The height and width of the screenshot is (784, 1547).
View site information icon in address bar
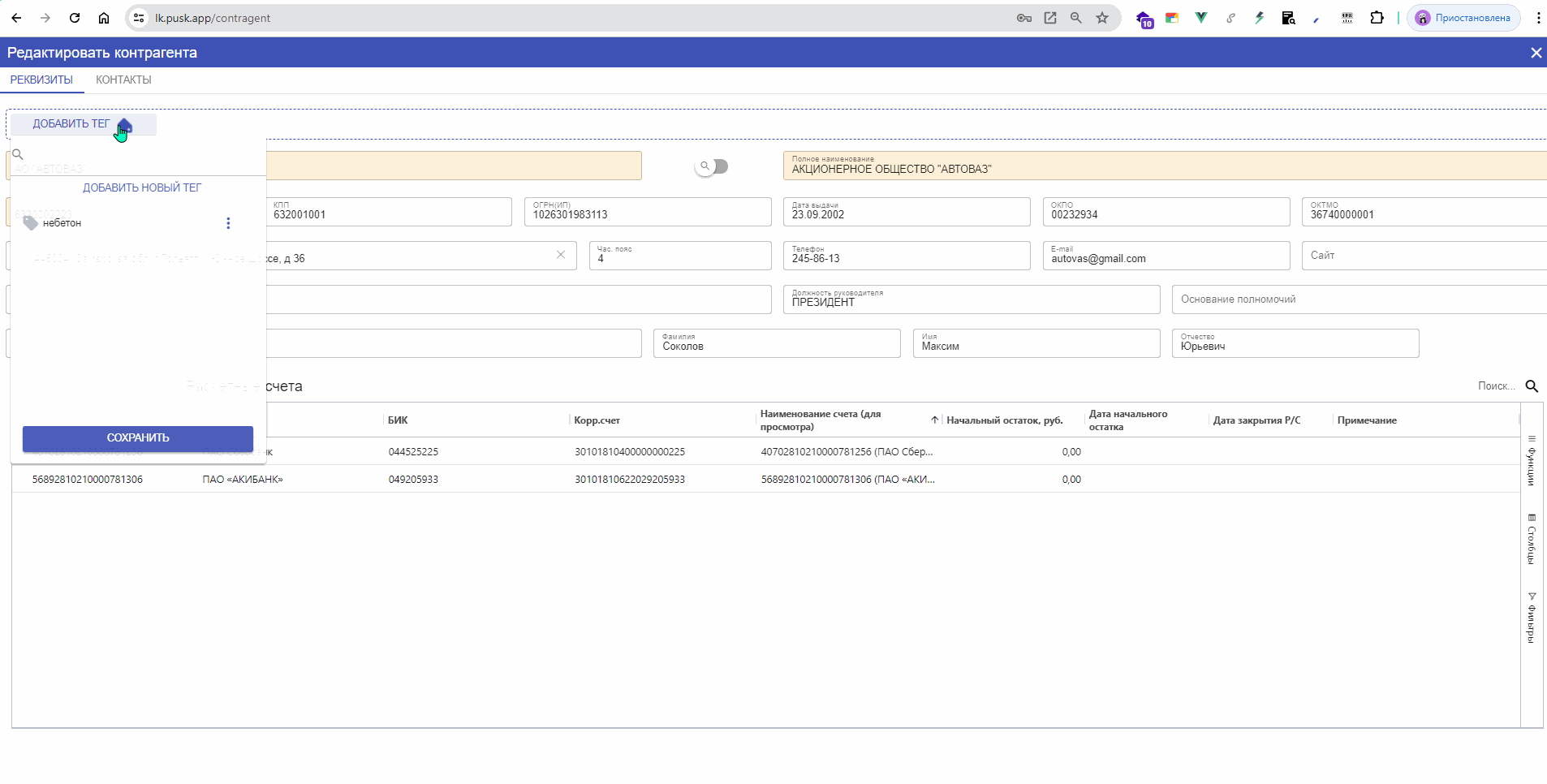click(140, 18)
